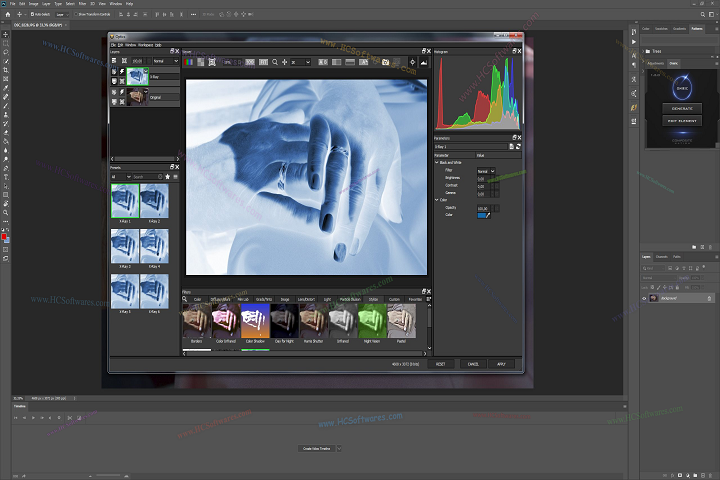Screen dimensions: 720x480
Task: Open the Filter Normal dropdown in Parameters
Action: [x=486, y=171]
